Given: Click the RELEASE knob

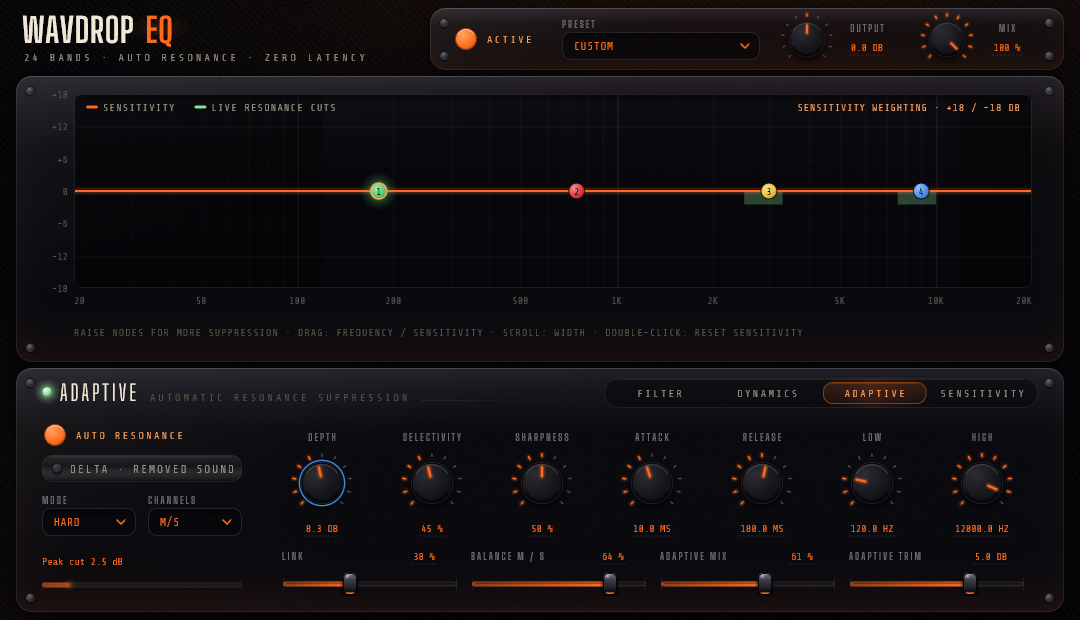Looking at the screenshot, I should click(x=762, y=483).
